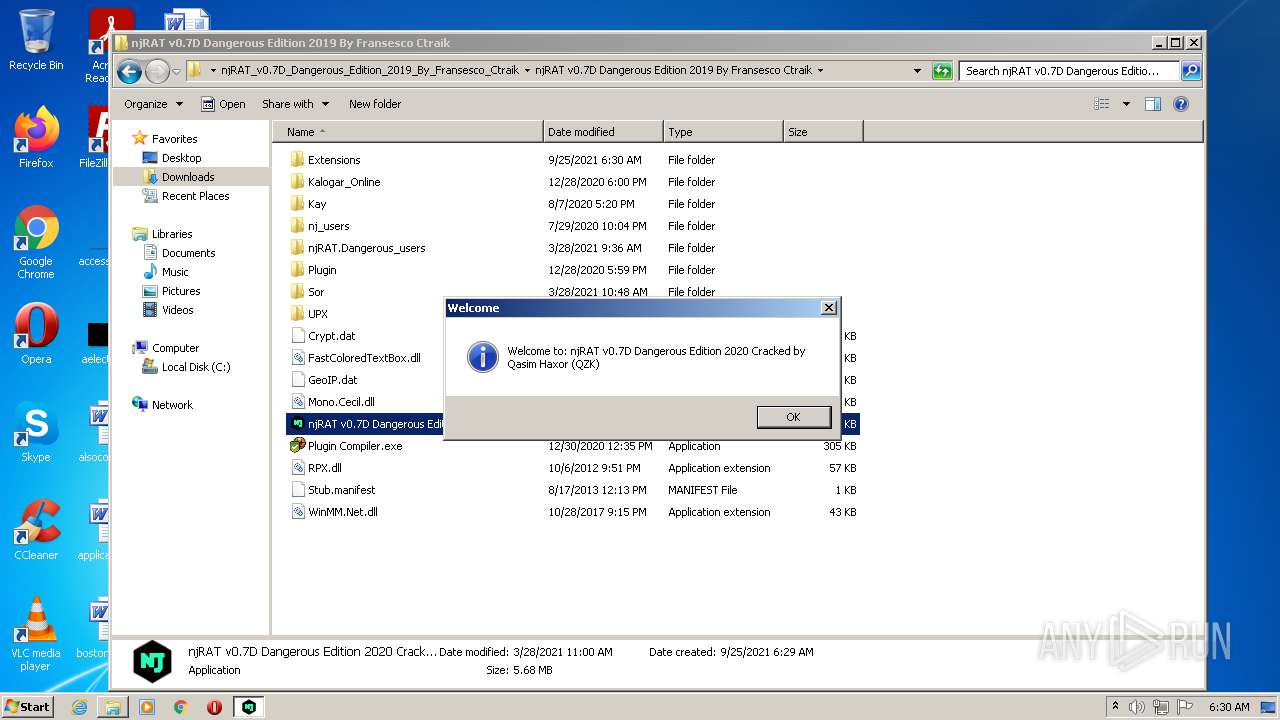
Task: Open Firefox desktop shortcut
Action: pyautogui.click(x=36, y=138)
